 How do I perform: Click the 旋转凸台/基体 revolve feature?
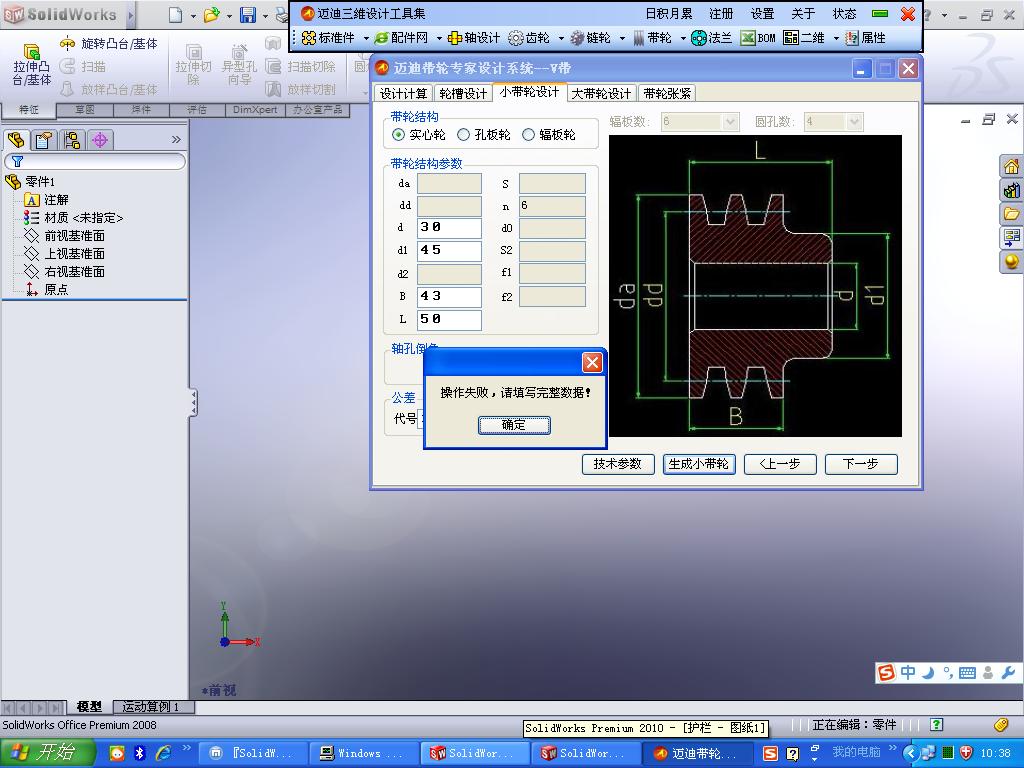click(x=109, y=44)
